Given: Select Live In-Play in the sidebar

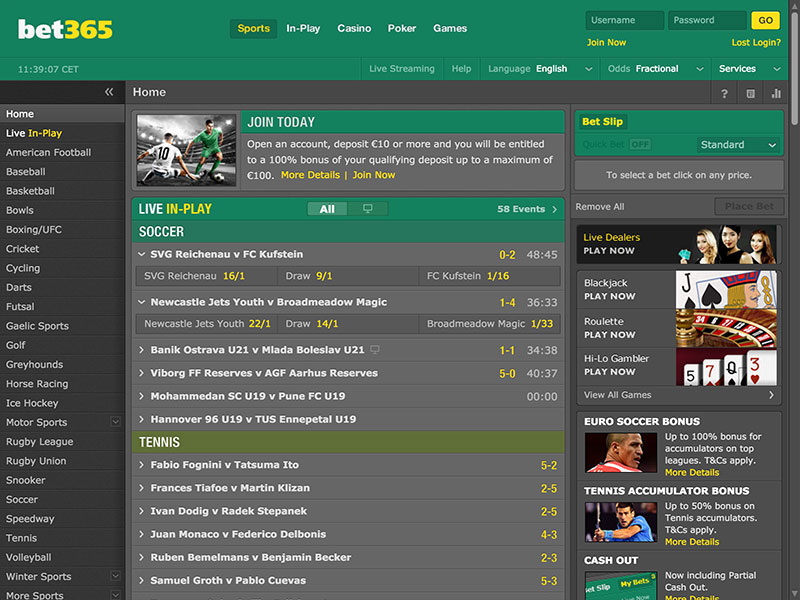Looking at the screenshot, I should pos(62,133).
